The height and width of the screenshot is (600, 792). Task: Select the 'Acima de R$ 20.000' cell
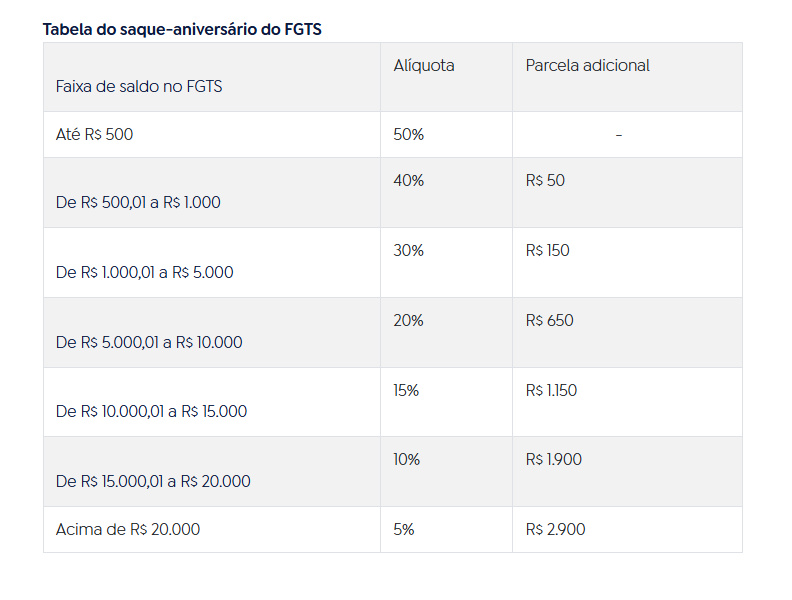point(128,530)
